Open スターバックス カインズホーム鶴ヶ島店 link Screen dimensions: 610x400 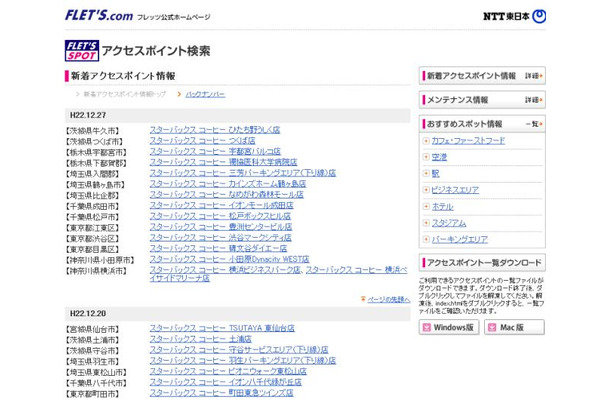pyautogui.click(x=228, y=184)
